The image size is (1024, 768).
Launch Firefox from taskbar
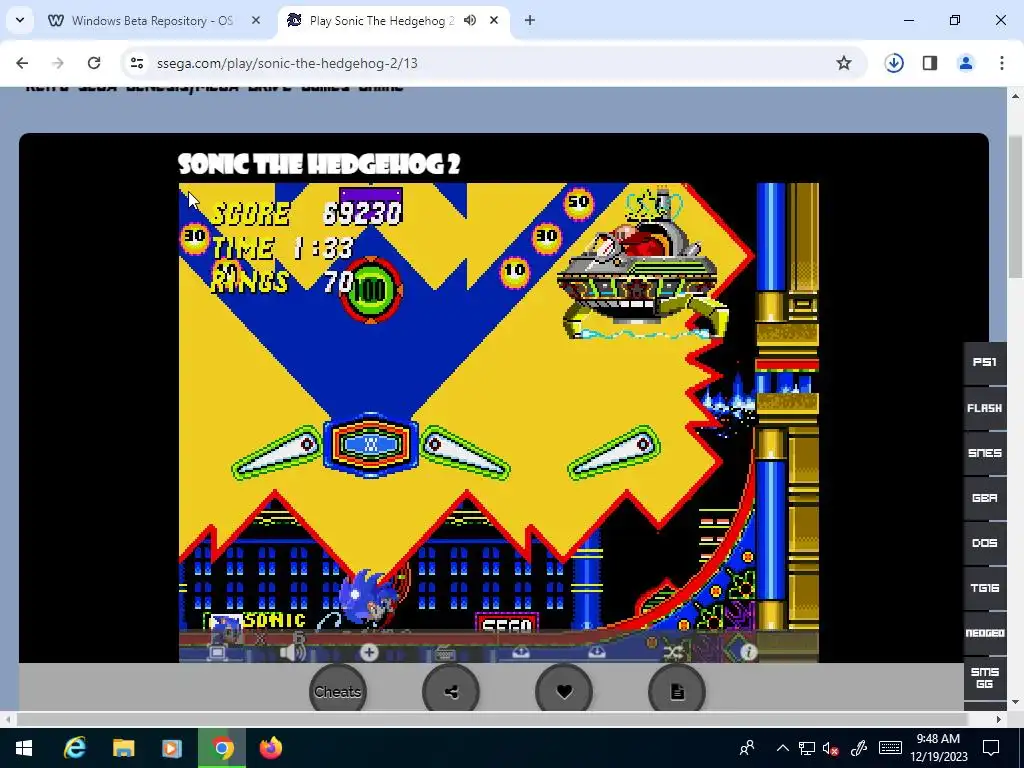[x=270, y=748]
